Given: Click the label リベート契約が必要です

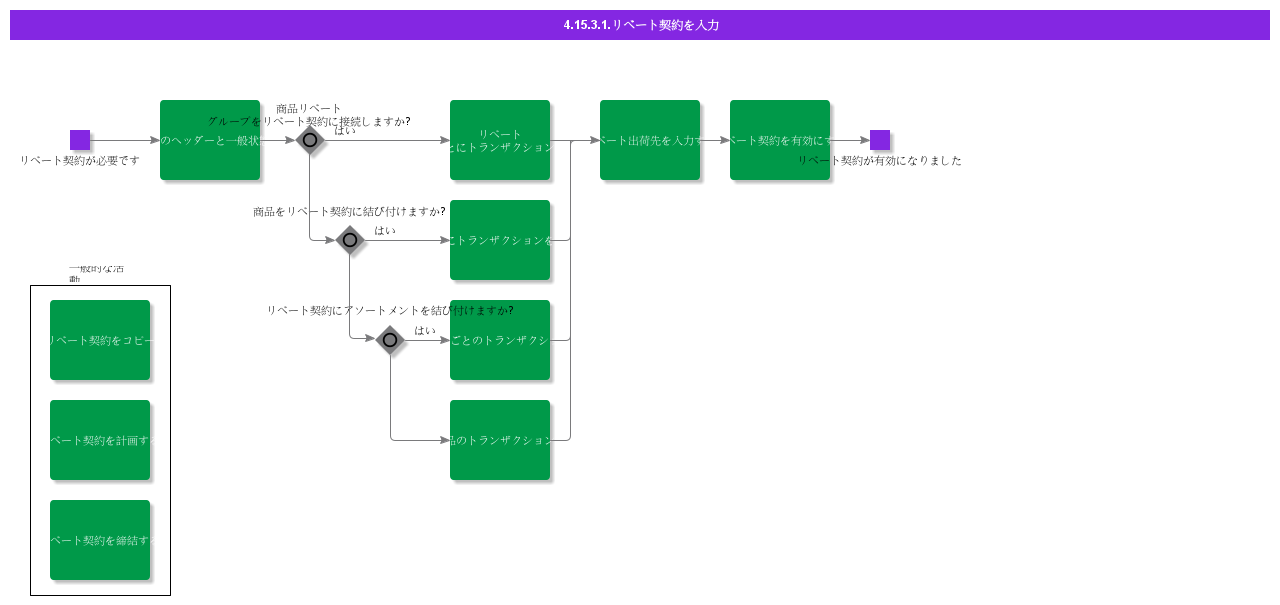Looking at the screenshot, I should [x=80, y=160].
